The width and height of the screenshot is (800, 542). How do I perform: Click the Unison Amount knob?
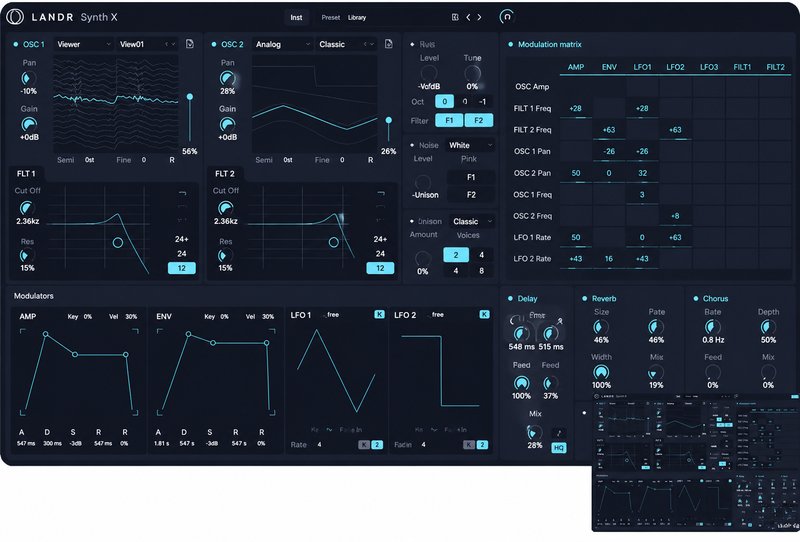[423, 258]
